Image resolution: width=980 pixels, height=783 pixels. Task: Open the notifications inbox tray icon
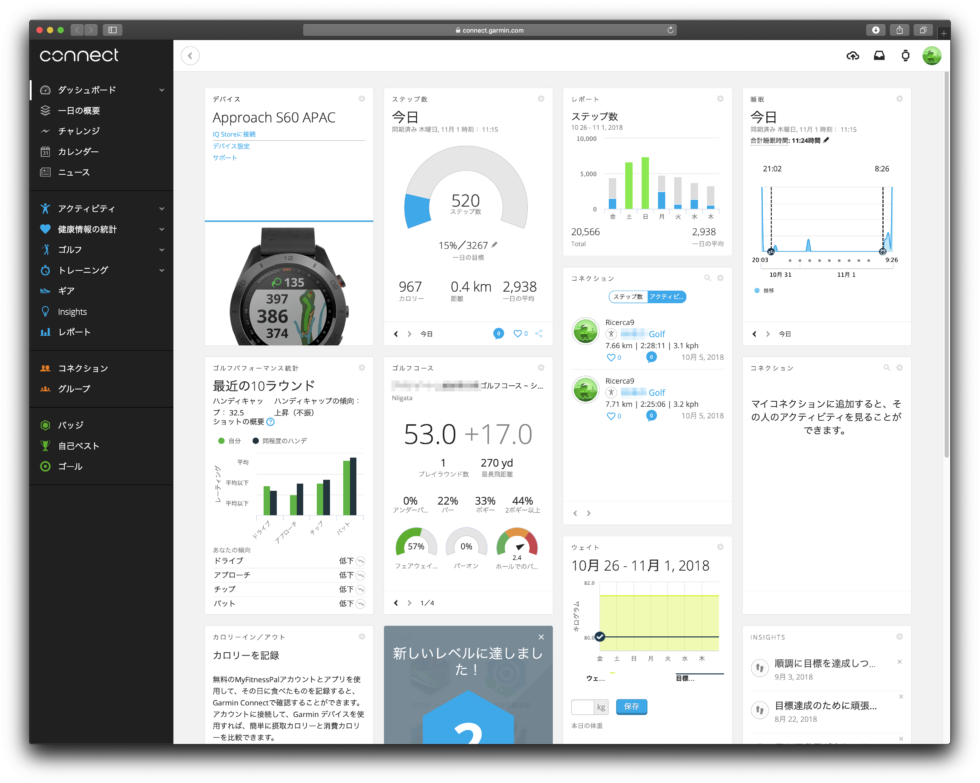(x=879, y=56)
